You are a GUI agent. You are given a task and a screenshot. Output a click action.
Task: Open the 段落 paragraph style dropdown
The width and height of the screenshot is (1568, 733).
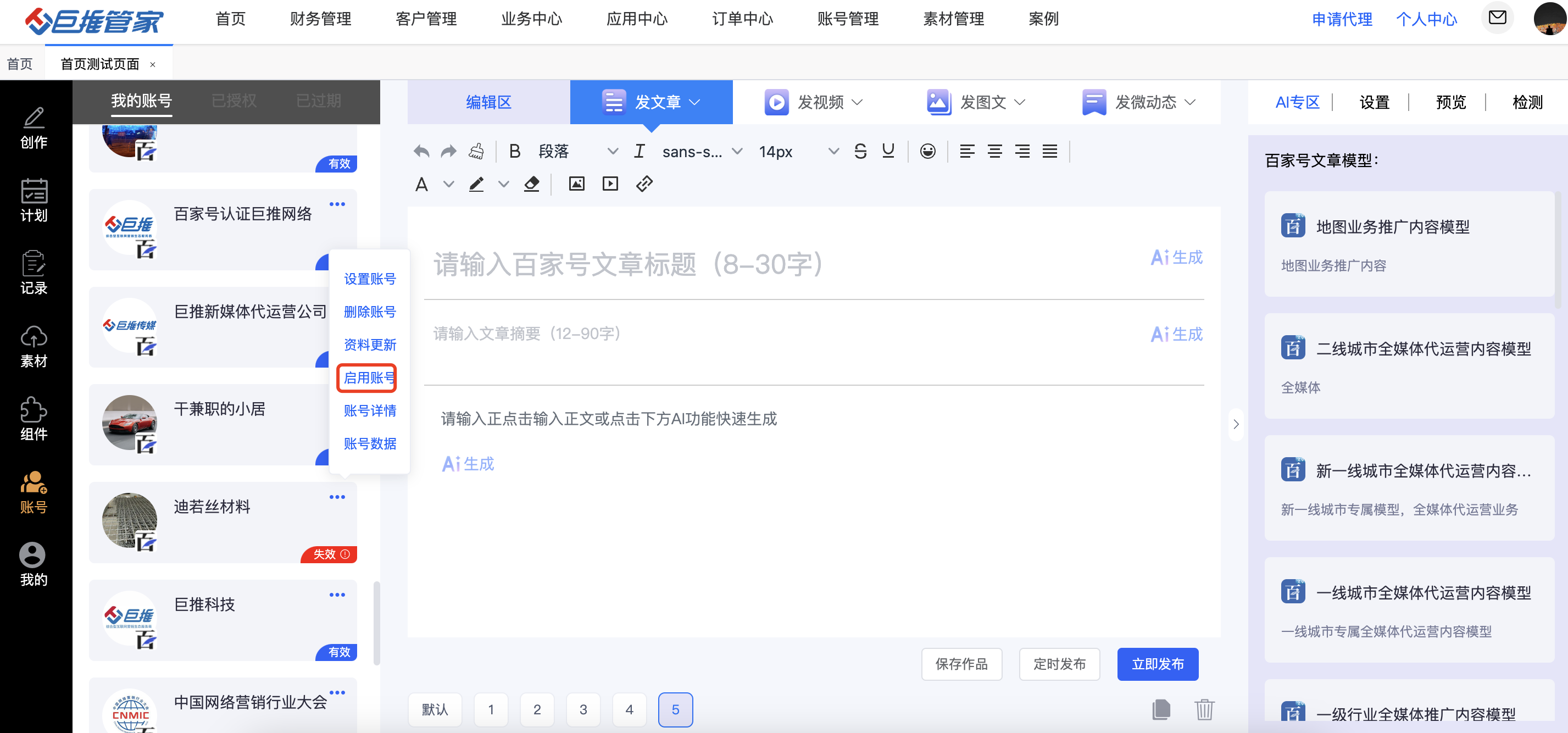577,151
